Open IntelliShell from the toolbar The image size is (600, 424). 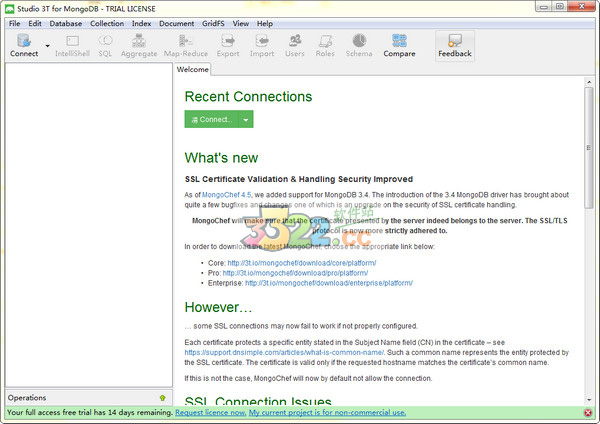click(73, 45)
